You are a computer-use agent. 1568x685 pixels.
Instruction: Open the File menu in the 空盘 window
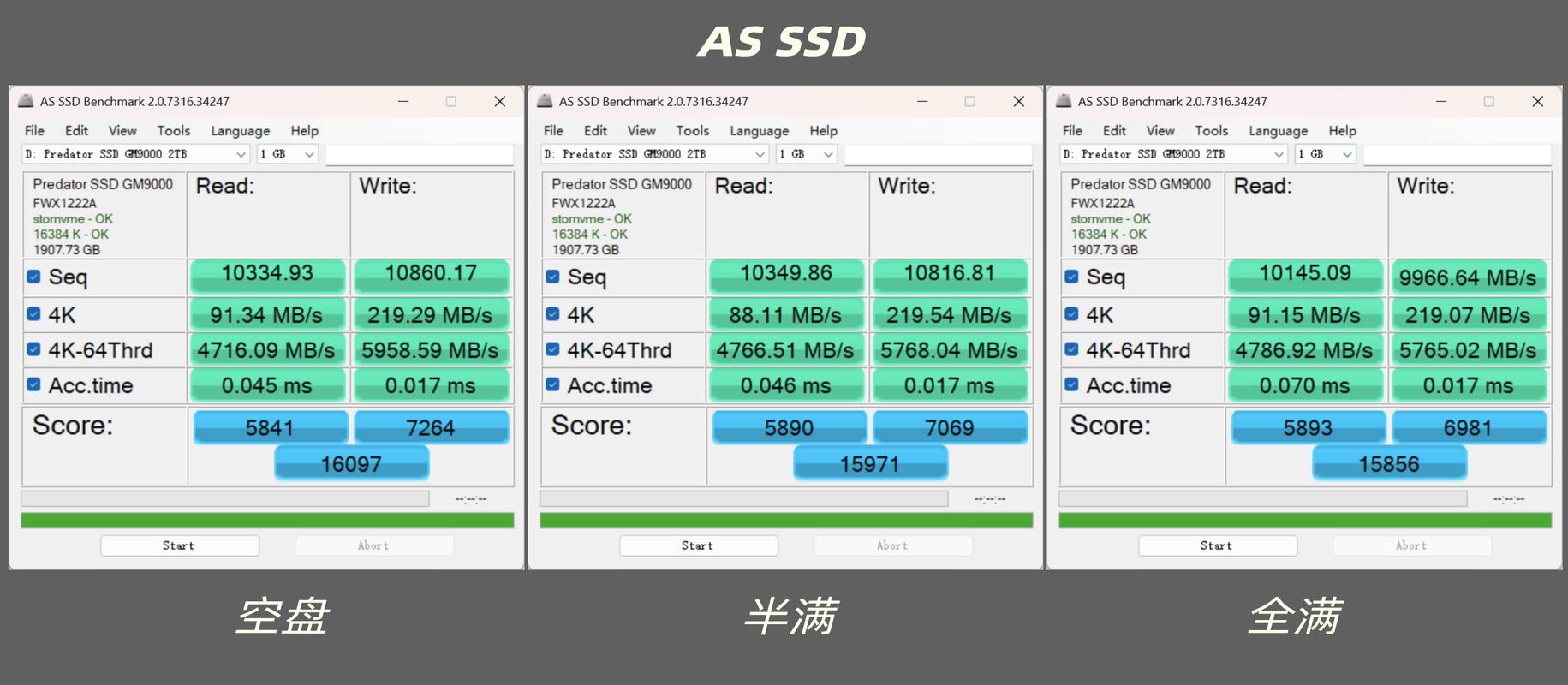click(x=34, y=131)
